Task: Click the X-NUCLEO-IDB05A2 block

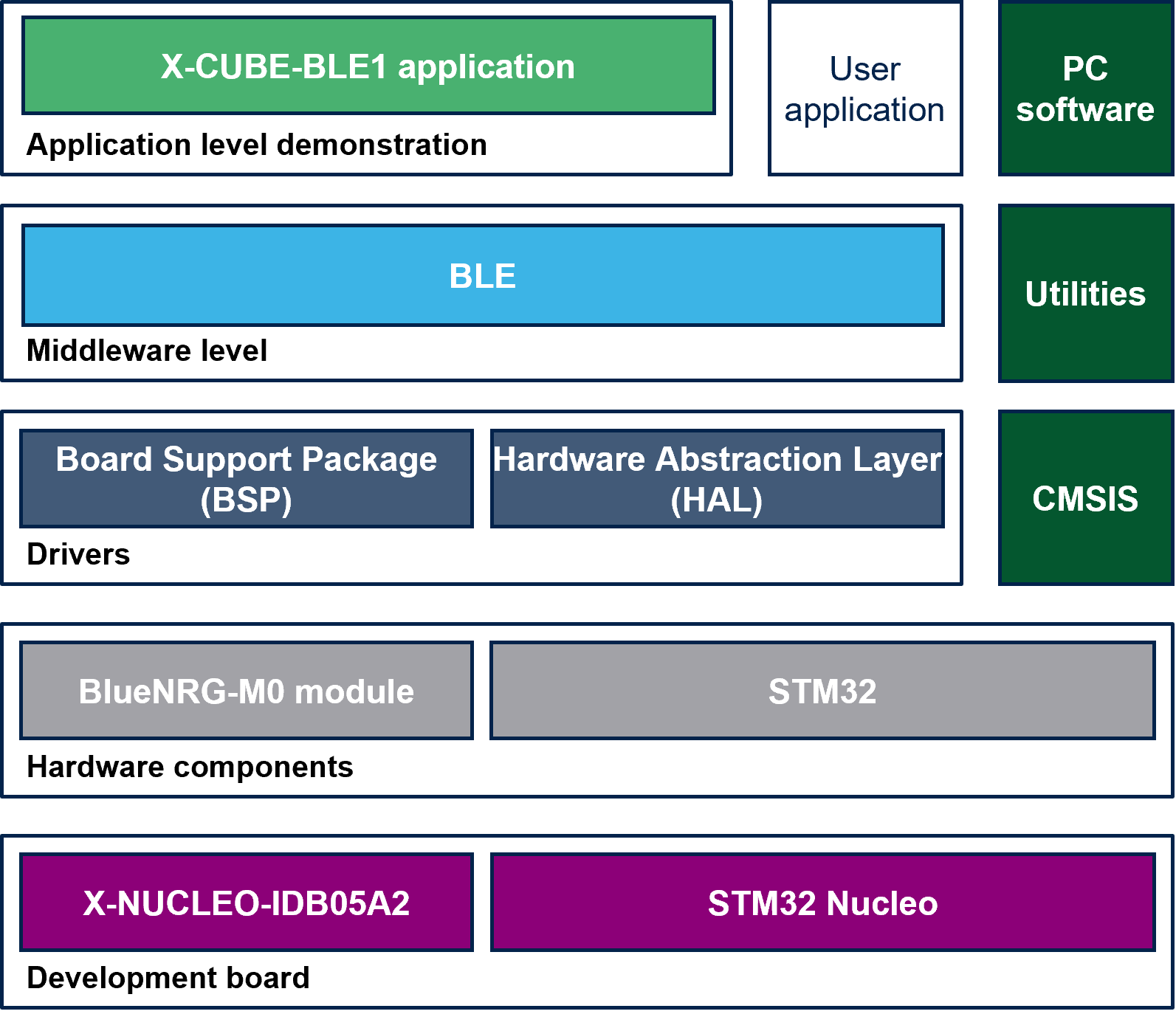Action: [x=247, y=903]
